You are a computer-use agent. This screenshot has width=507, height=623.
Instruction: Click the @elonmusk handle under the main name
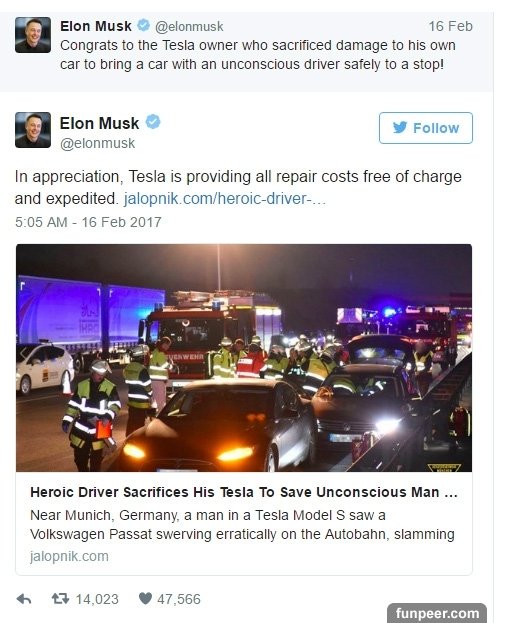coord(97,143)
